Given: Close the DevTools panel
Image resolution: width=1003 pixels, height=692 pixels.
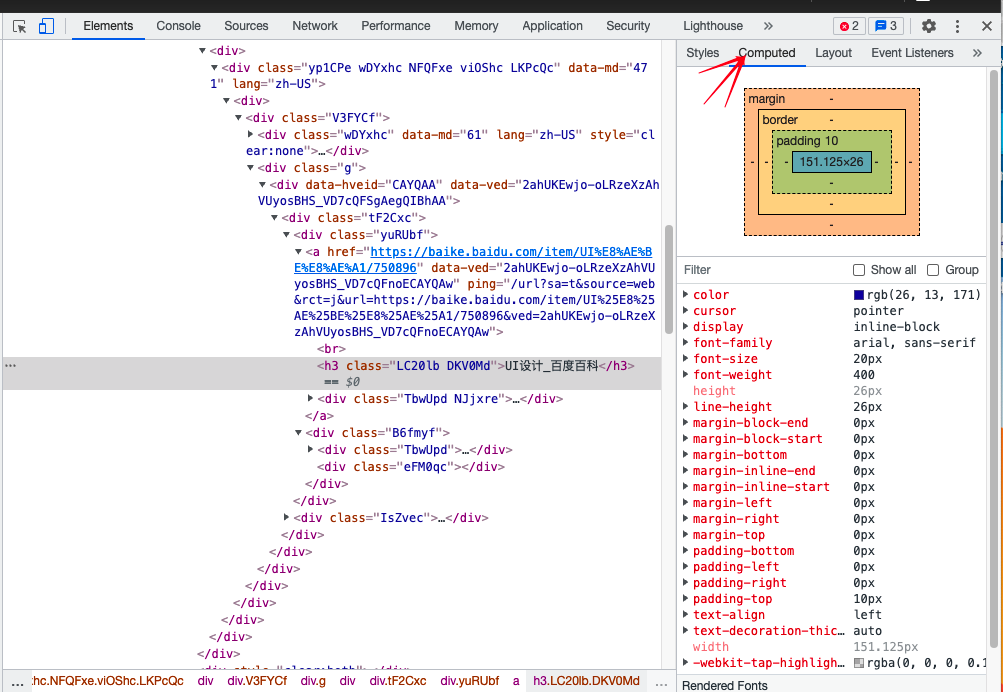Looking at the screenshot, I should point(987,26).
